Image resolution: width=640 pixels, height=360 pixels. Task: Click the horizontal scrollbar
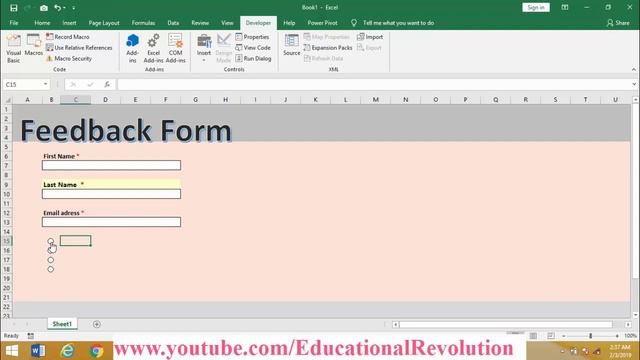(x=505, y=324)
